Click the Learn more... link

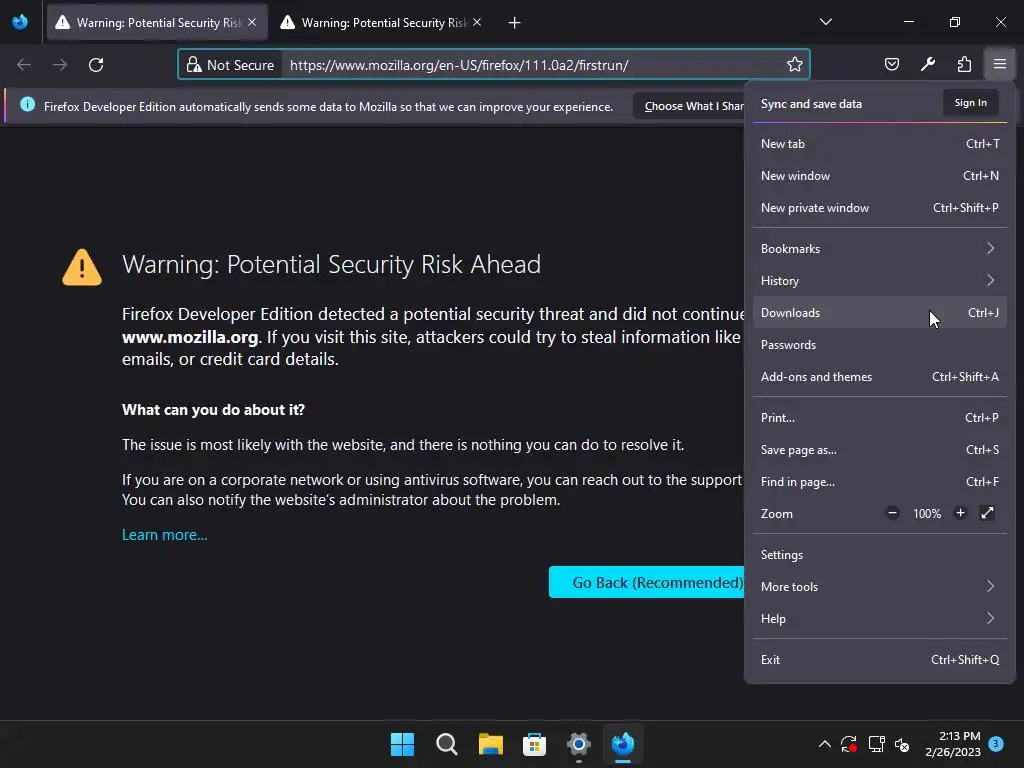165,535
